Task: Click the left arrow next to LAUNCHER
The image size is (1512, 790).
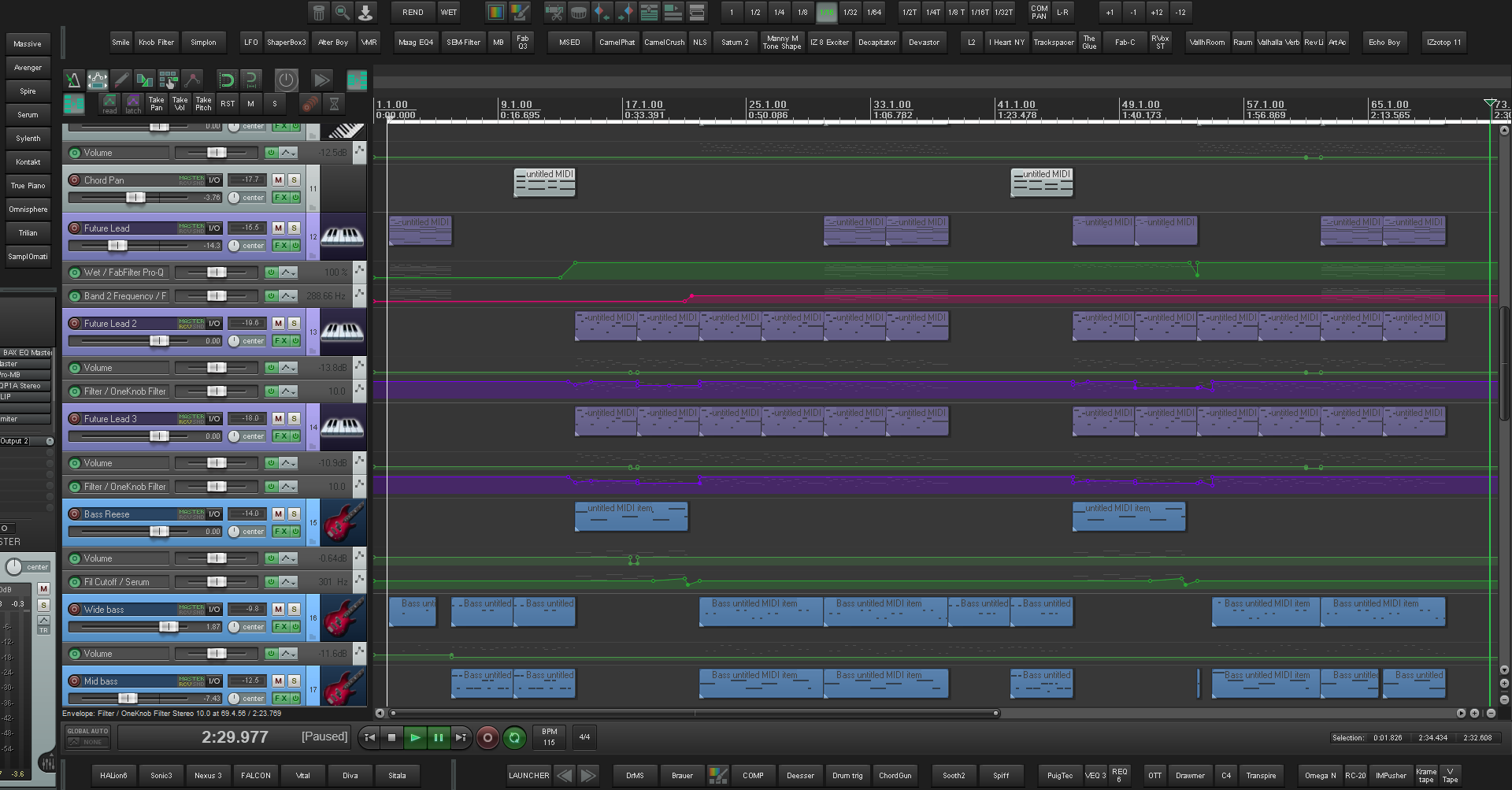Action: pyautogui.click(x=565, y=775)
